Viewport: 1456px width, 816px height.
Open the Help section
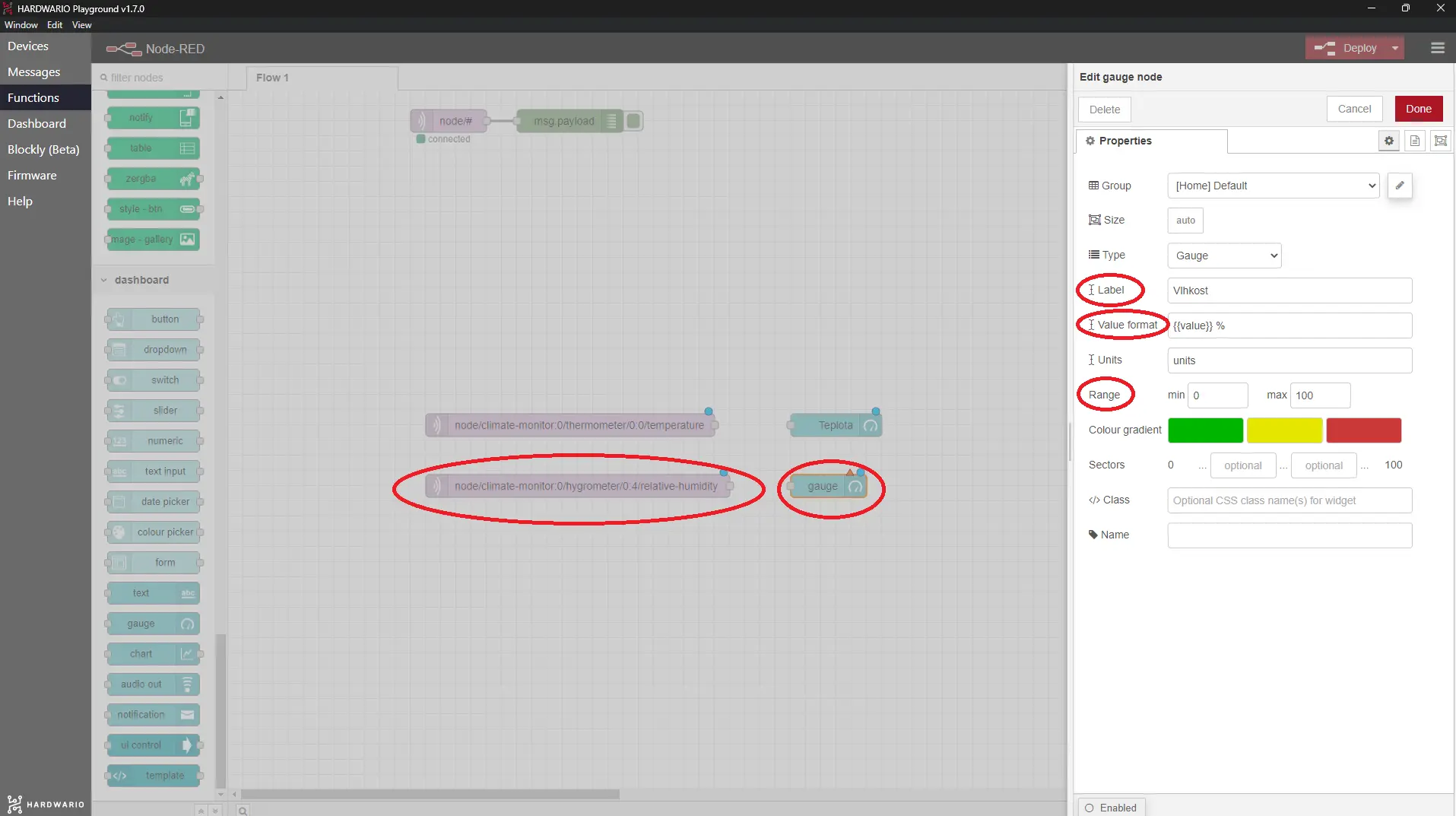click(46, 202)
